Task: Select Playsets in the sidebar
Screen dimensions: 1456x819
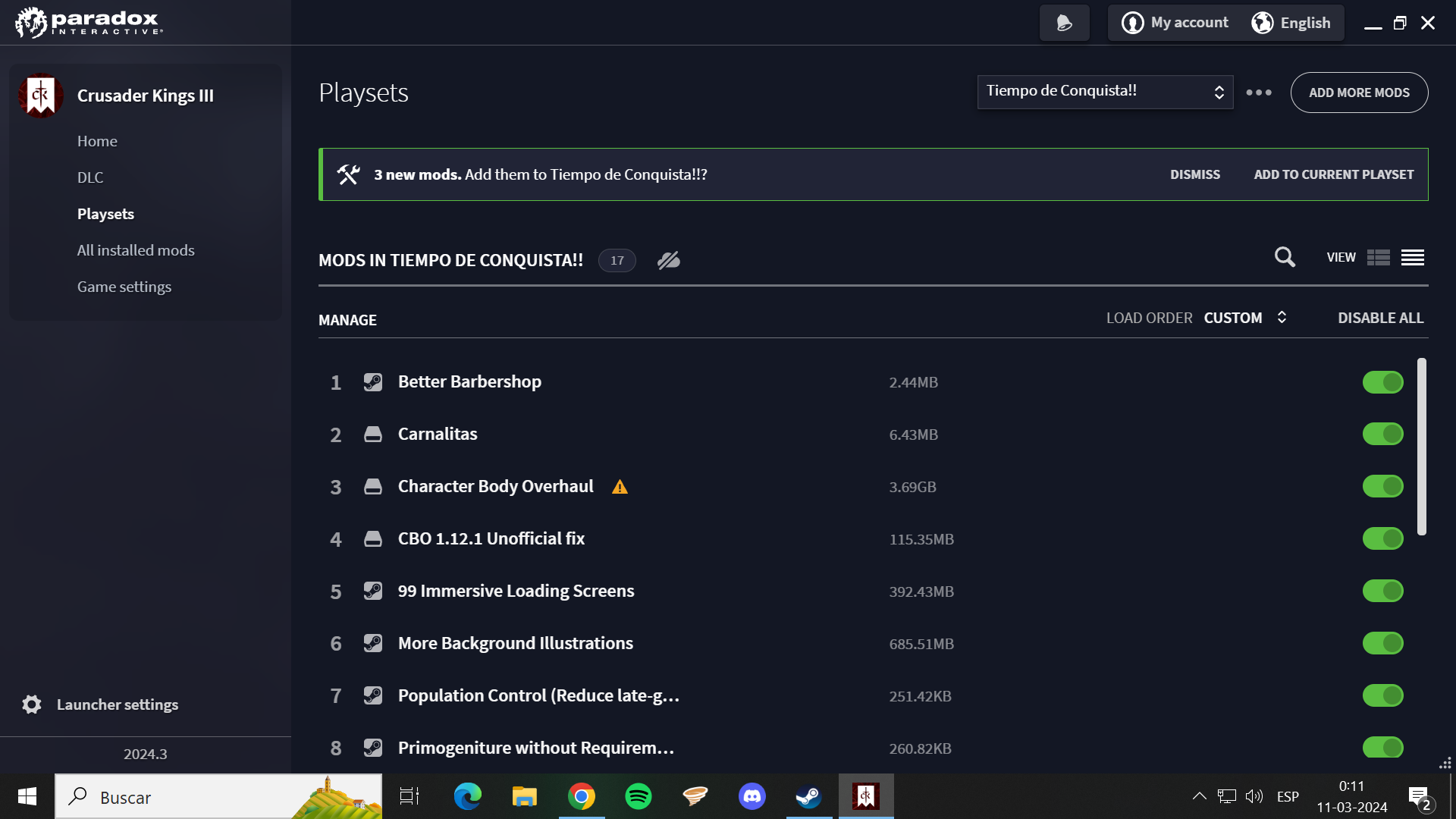Action: 105,214
